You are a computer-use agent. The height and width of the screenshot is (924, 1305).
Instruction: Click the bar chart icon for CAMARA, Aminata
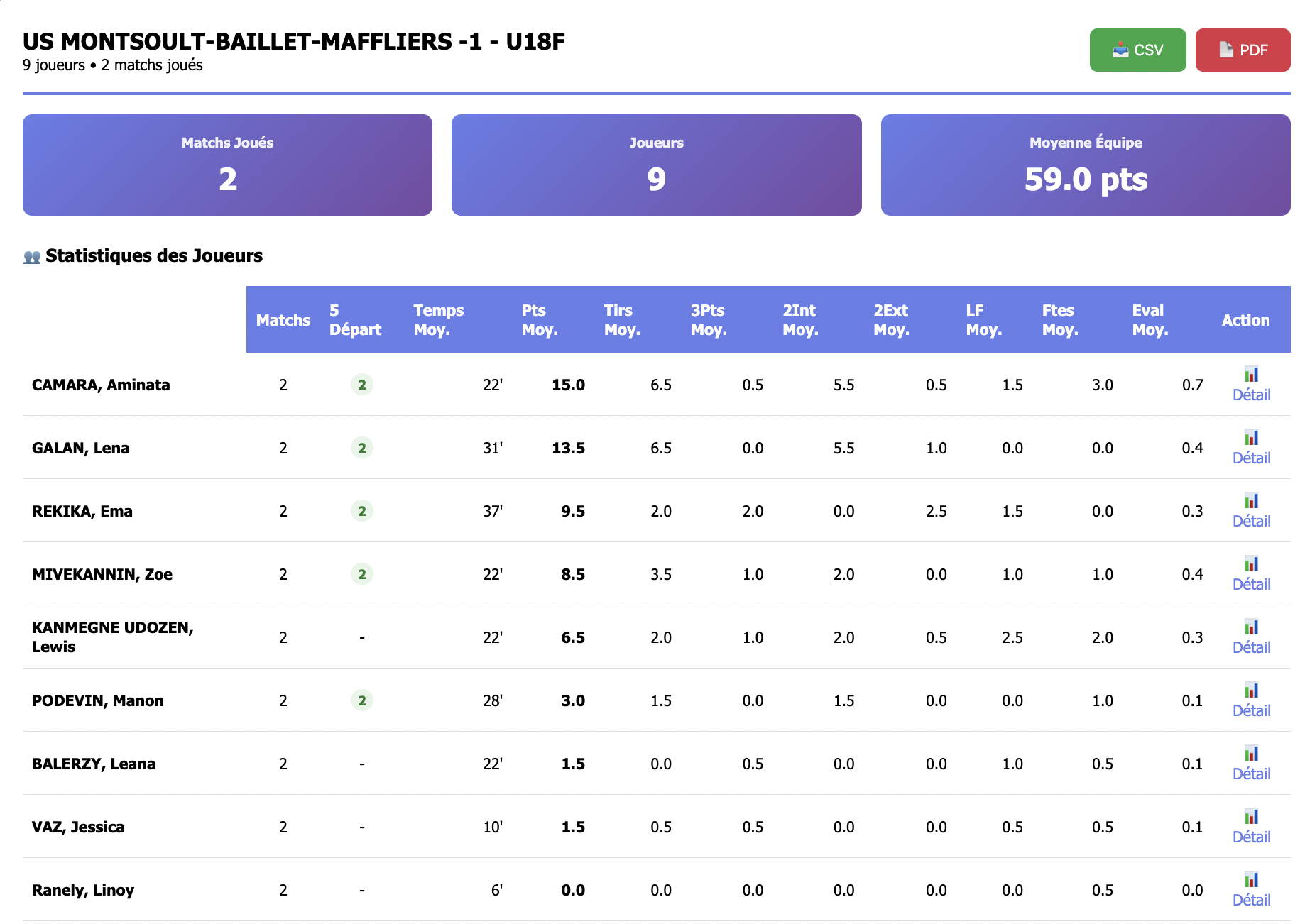coord(1251,374)
